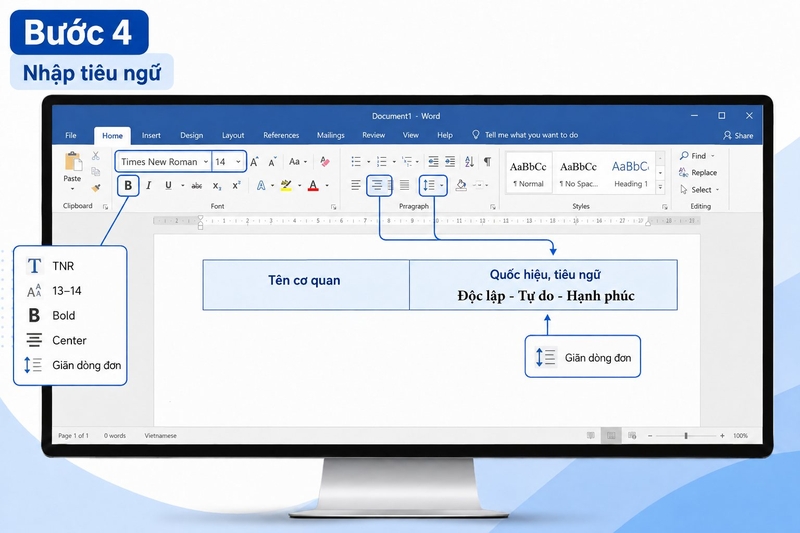Click the Độc lập - Tự do - Hạnh phúc text
The height and width of the screenshot is (533, 800).
point(546,296)
